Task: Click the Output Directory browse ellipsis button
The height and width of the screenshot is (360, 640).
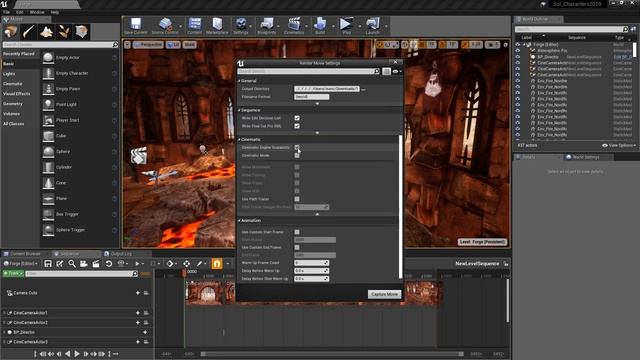Action: (x=363, y=89)
